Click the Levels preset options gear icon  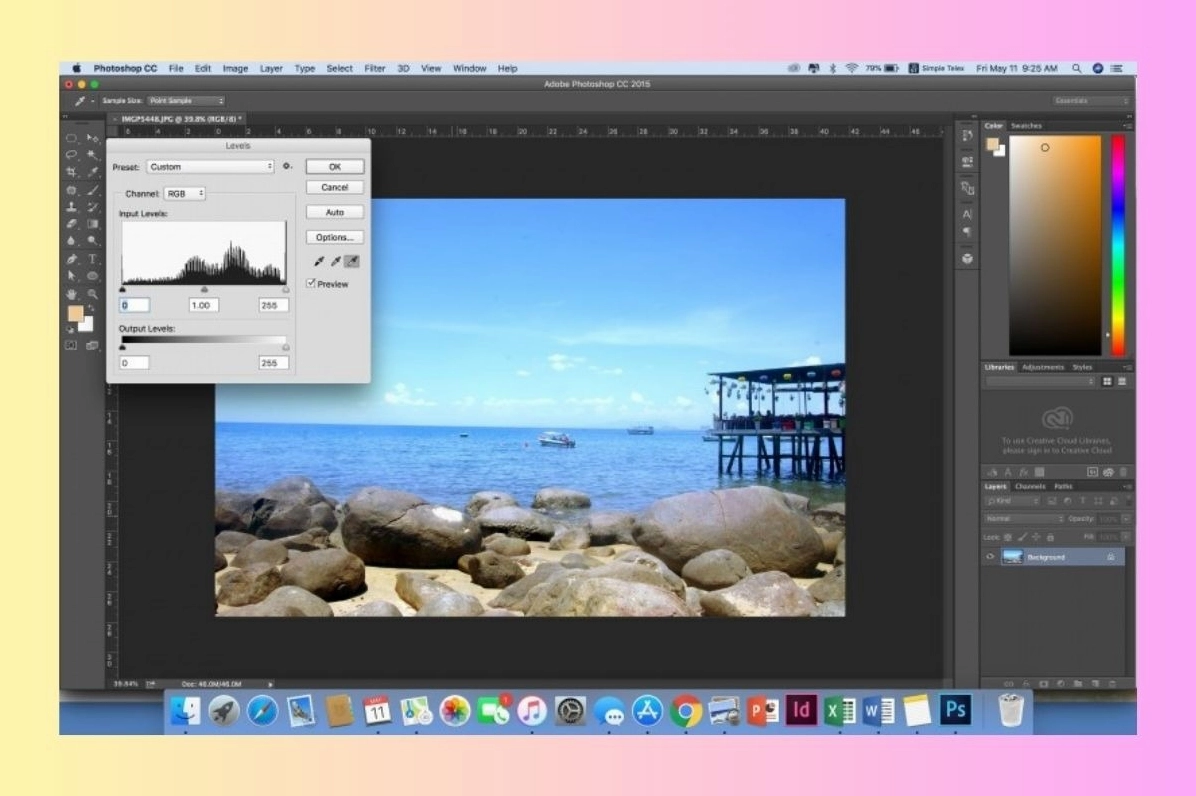point(287,167)
